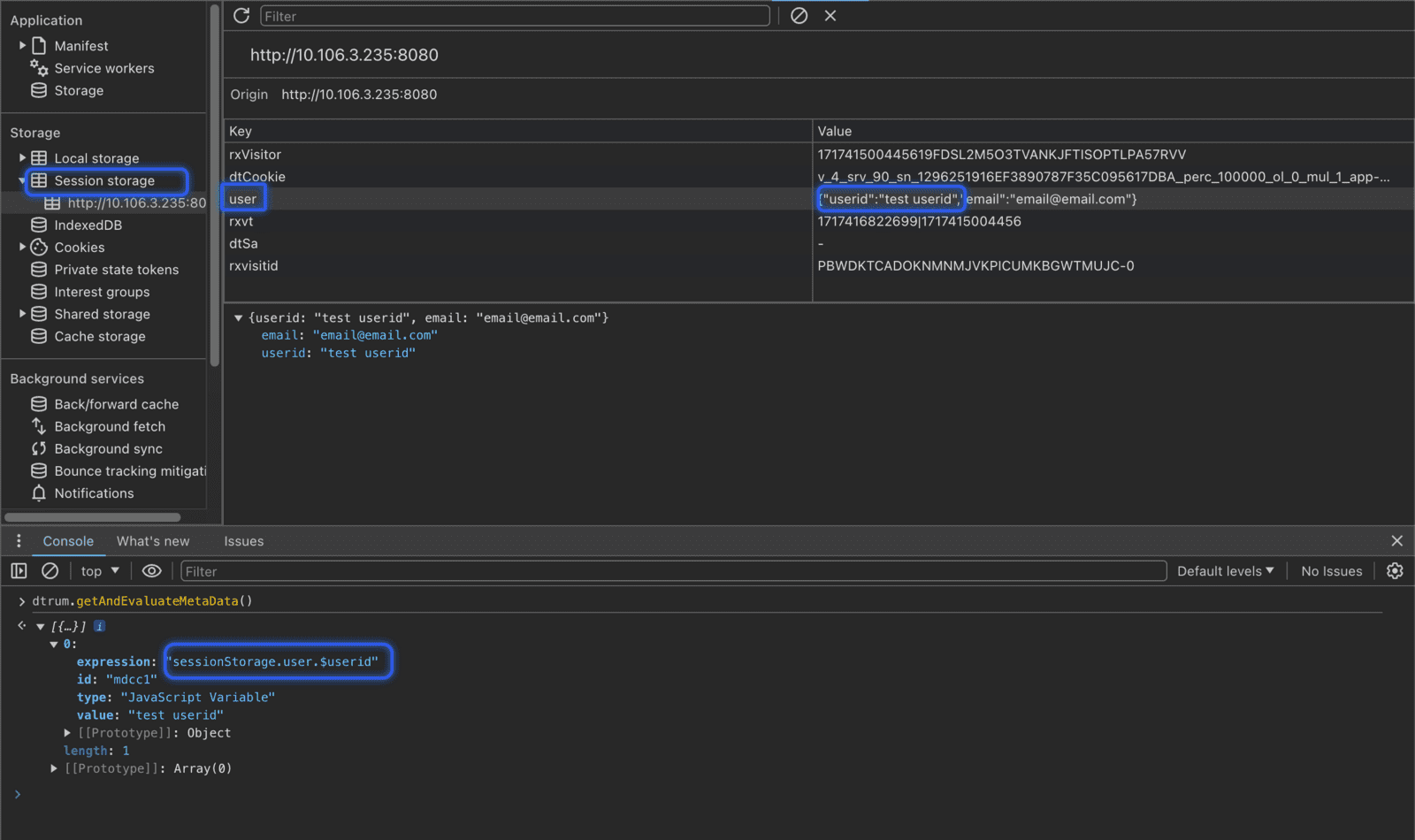Select Cache storage in the sidebar

(x=99, y=336)
